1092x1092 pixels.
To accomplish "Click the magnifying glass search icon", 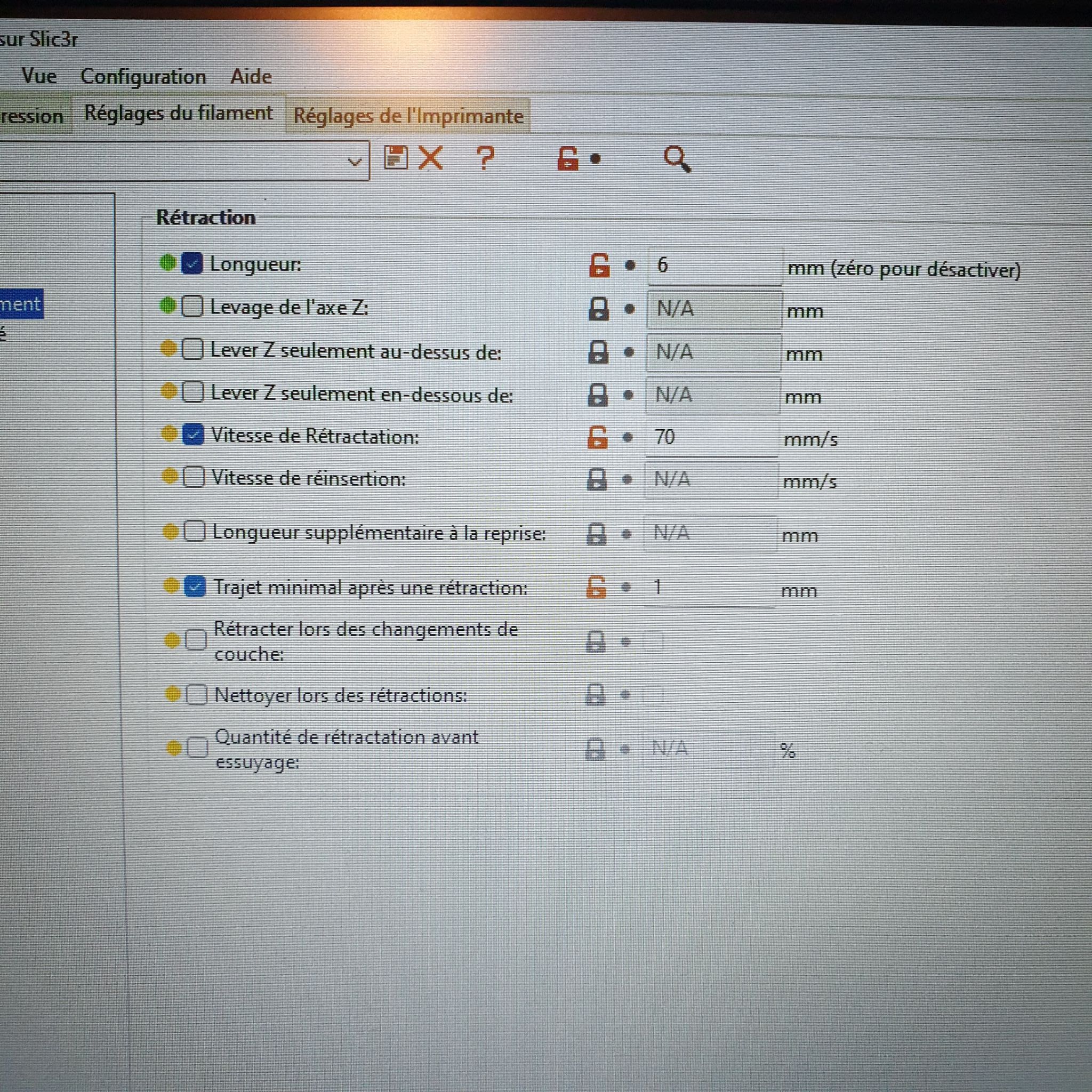I will pos(676,159).
